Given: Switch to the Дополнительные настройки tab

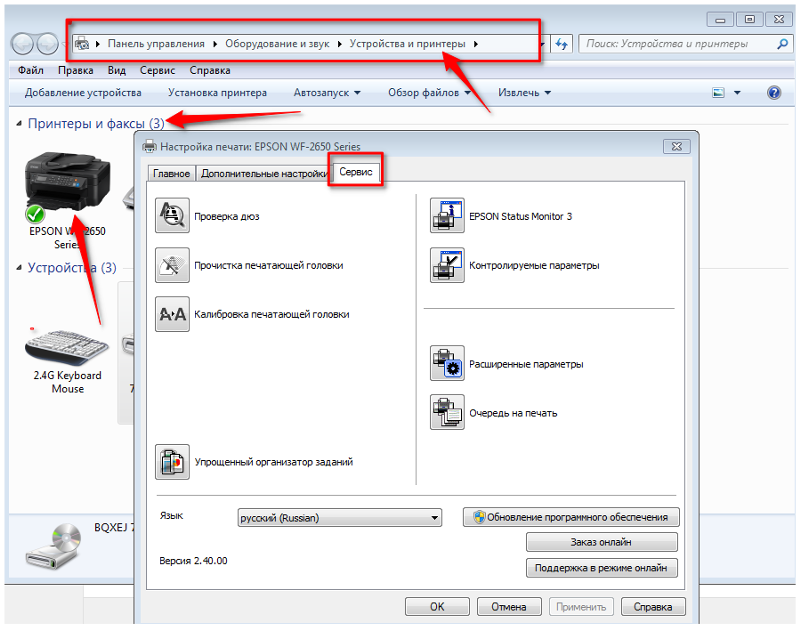Looking at the screenshot, I should 264,173.
